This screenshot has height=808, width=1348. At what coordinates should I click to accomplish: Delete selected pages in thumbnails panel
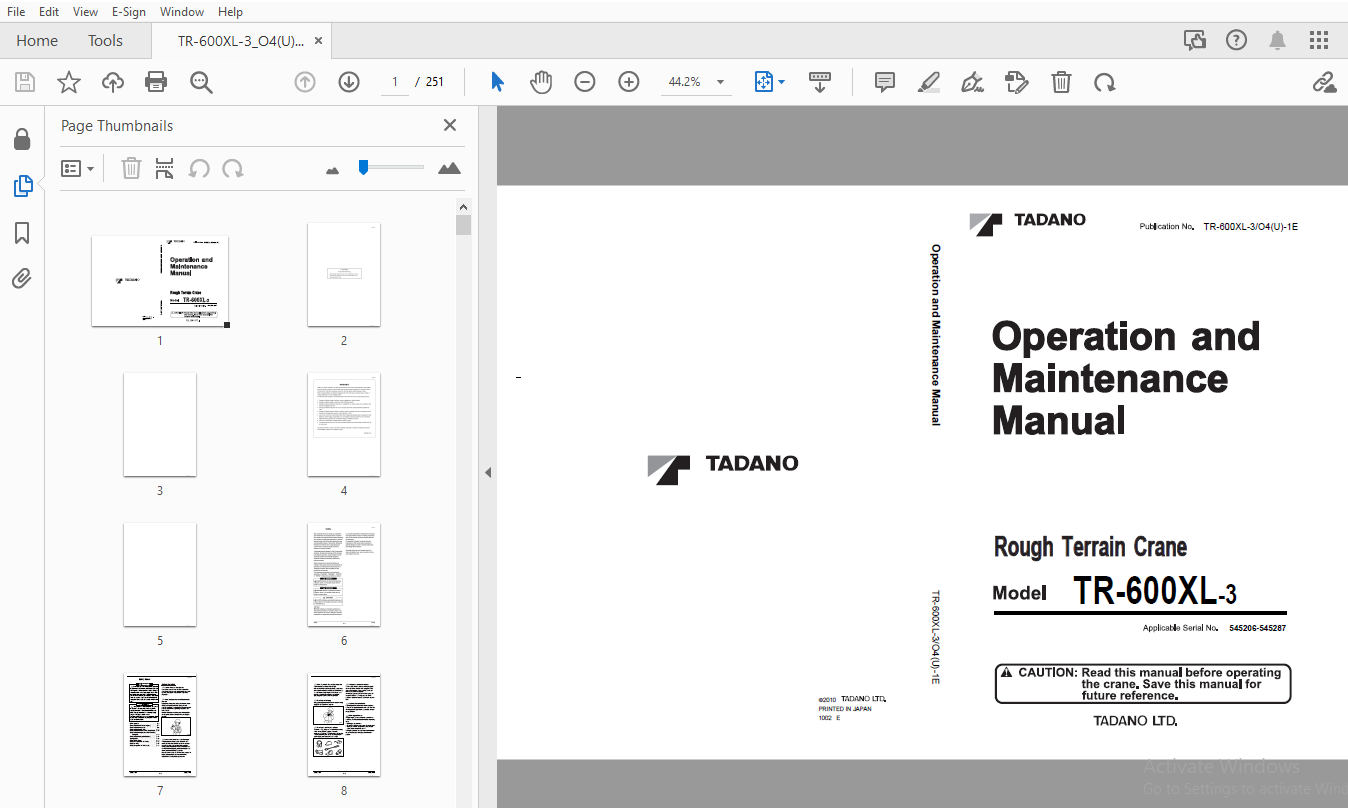click(131, 168)
